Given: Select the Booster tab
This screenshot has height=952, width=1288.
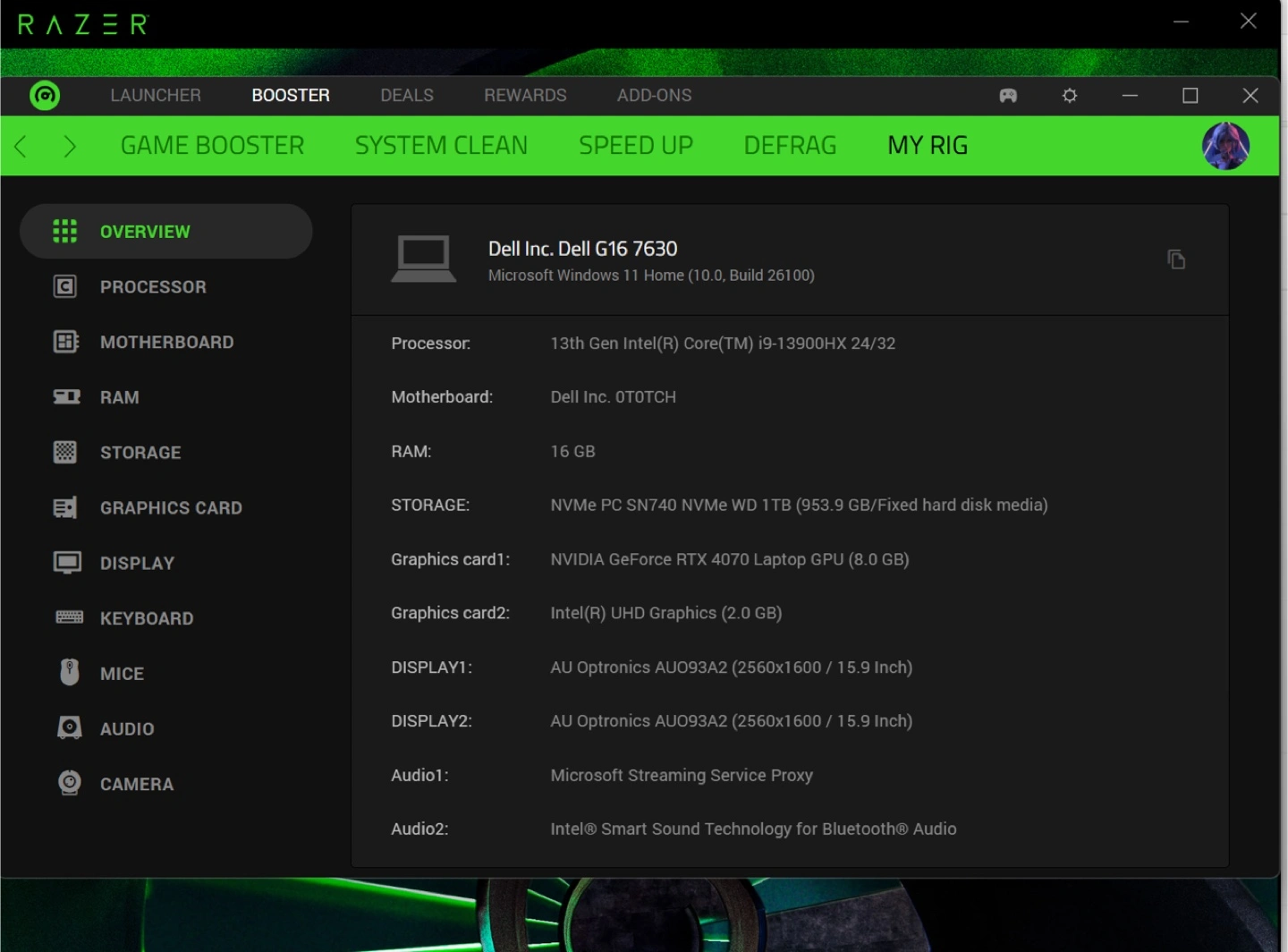Looking at the screenshot, I should (x=291, y=95).
